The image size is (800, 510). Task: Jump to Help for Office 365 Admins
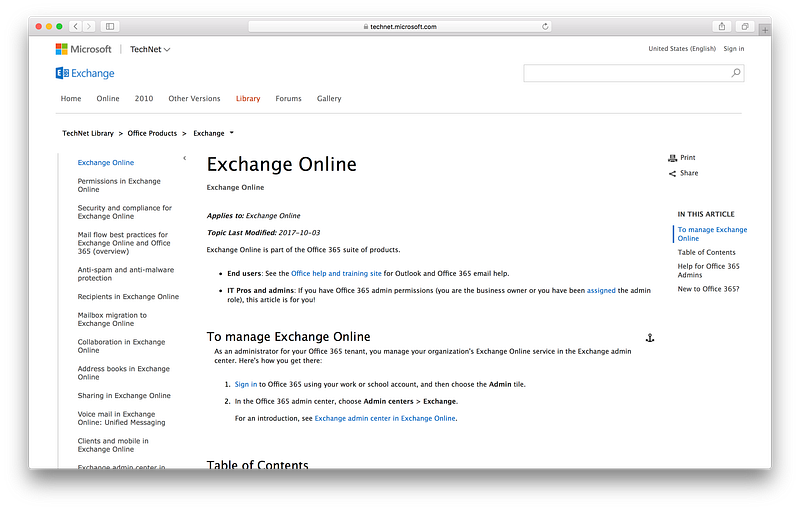coord(708,270)
